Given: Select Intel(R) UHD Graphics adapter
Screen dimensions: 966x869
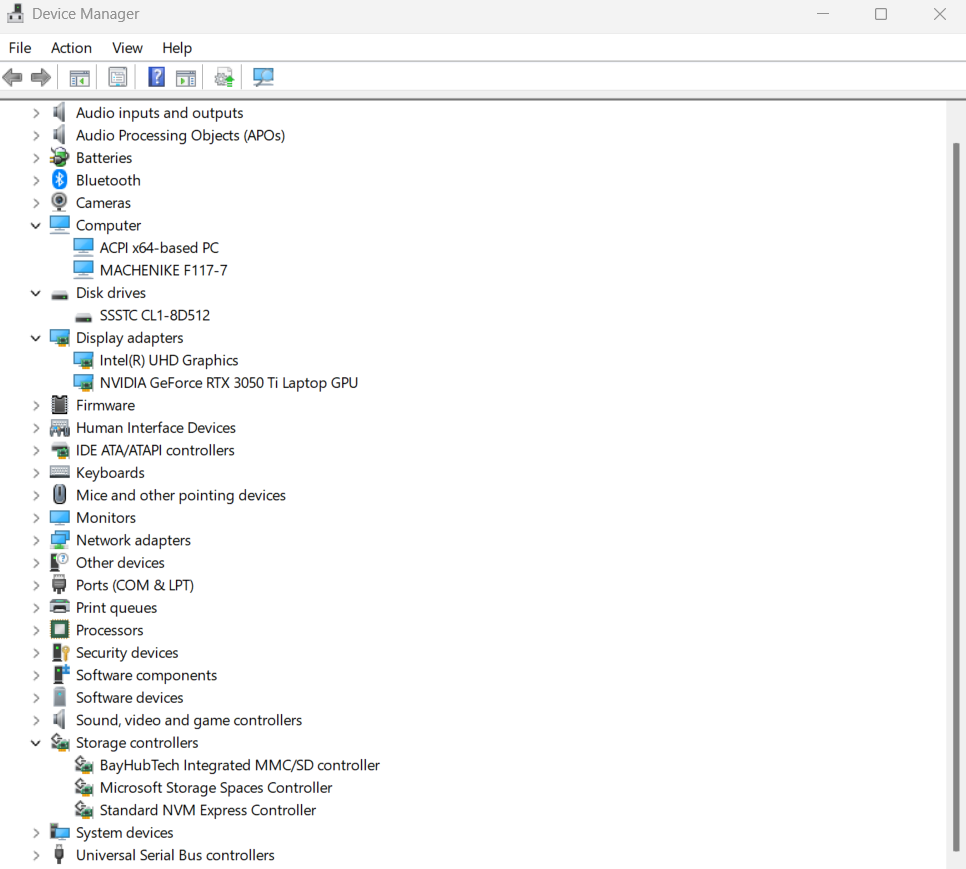Looking at the screenshot, I should 169,360.
